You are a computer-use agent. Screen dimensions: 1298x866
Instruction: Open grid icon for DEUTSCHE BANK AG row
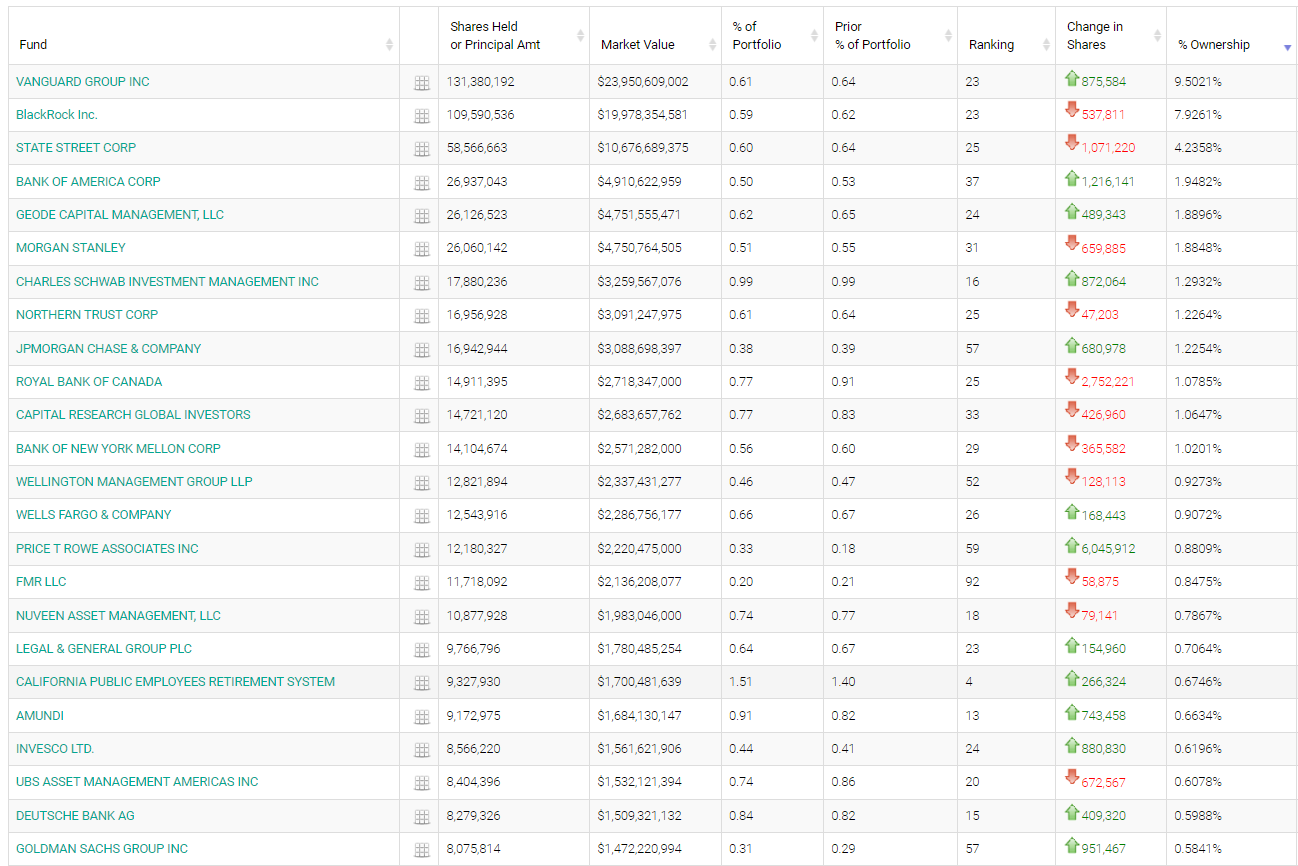point(421,817)
